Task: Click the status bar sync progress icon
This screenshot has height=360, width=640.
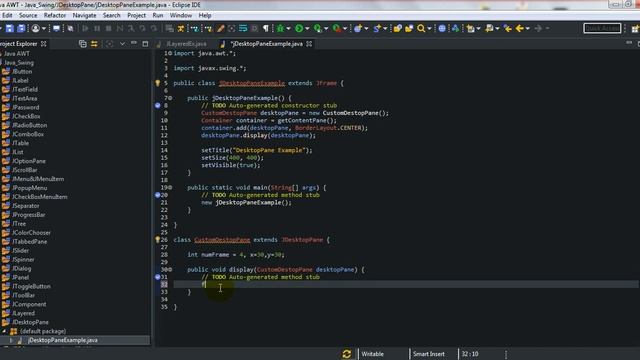Action: click(x=347, y=354)
